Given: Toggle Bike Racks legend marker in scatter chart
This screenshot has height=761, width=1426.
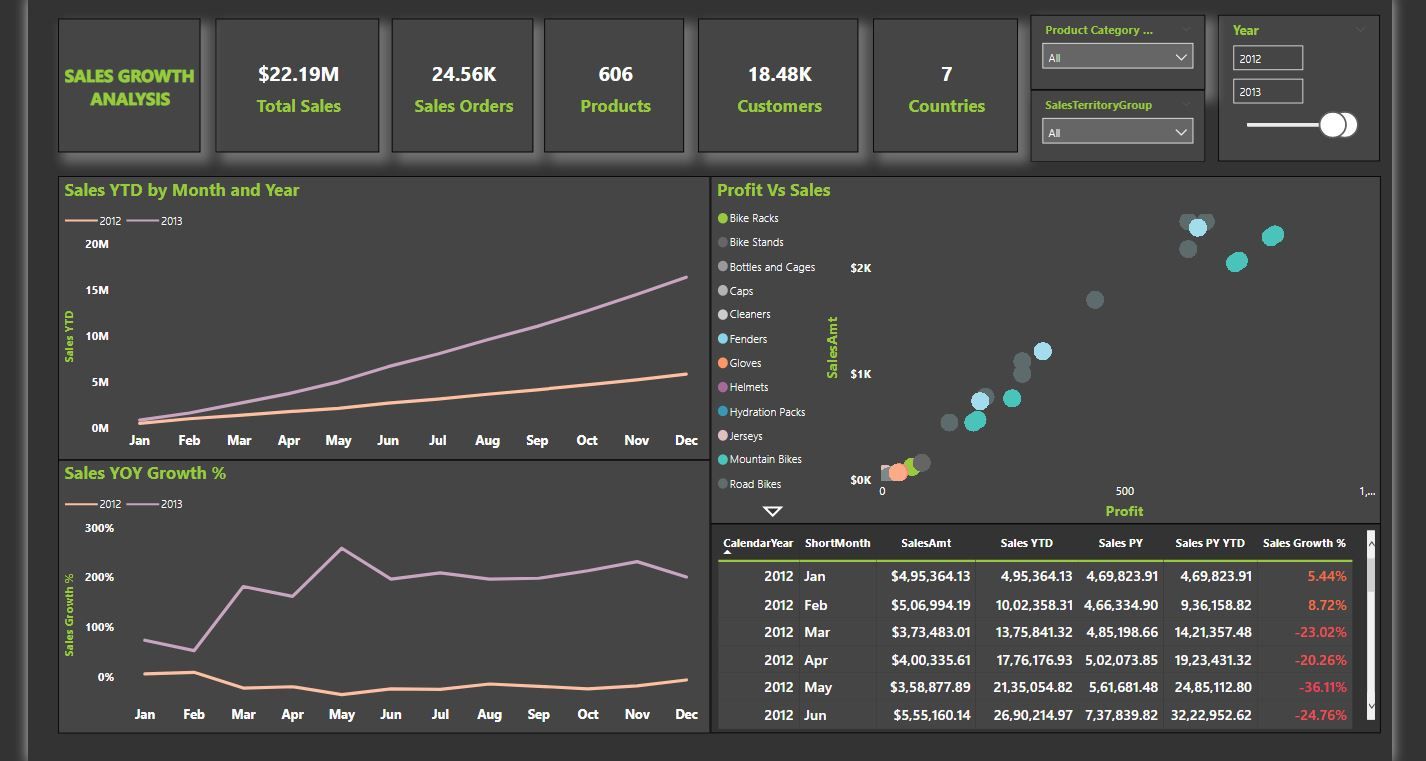Looking at the screenshot, I should (x=723, y=218).
